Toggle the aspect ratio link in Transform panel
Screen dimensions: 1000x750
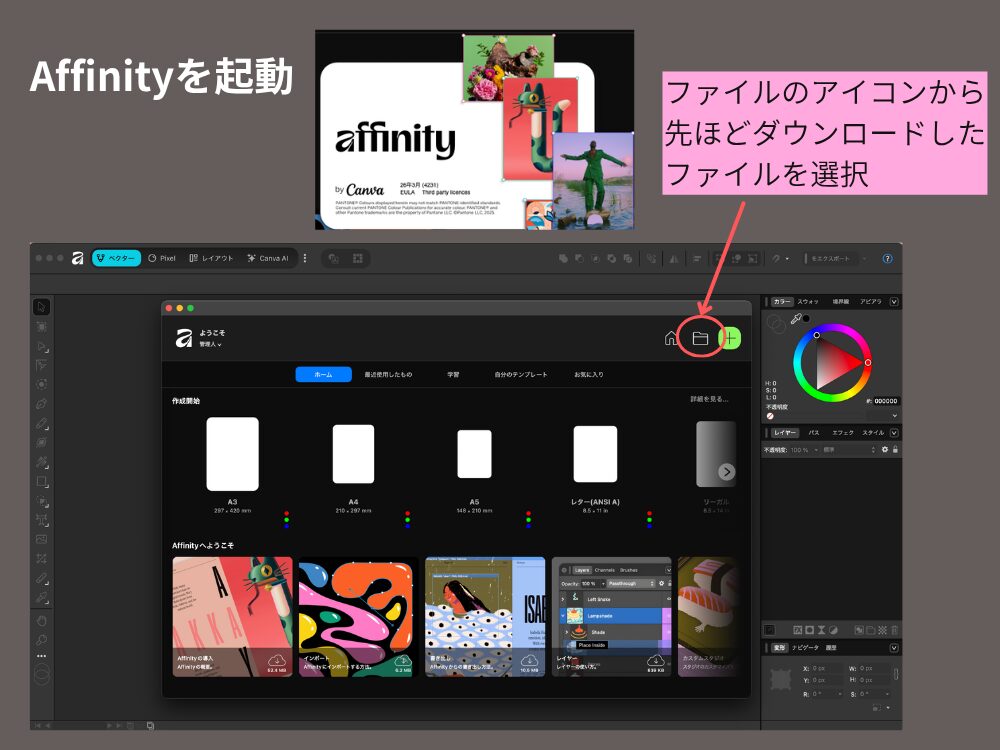[x=896, y=673]
